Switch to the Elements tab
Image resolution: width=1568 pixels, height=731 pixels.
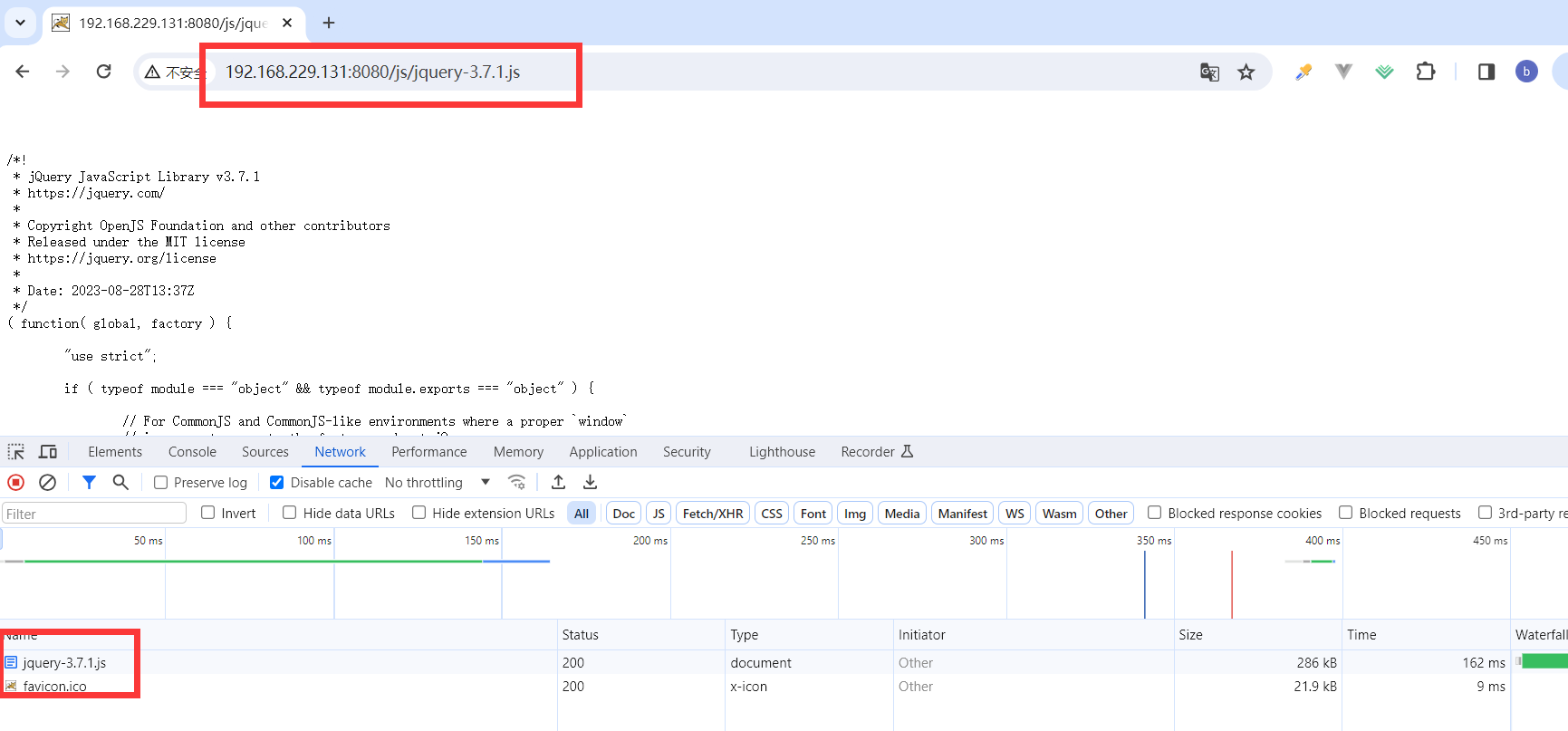[x=115, y=451]
